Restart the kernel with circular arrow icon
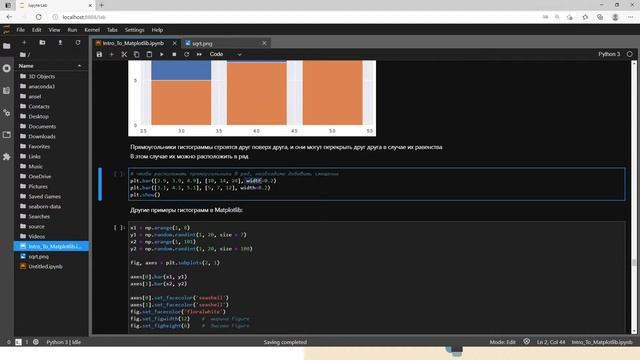 click(x=187, y=54)
